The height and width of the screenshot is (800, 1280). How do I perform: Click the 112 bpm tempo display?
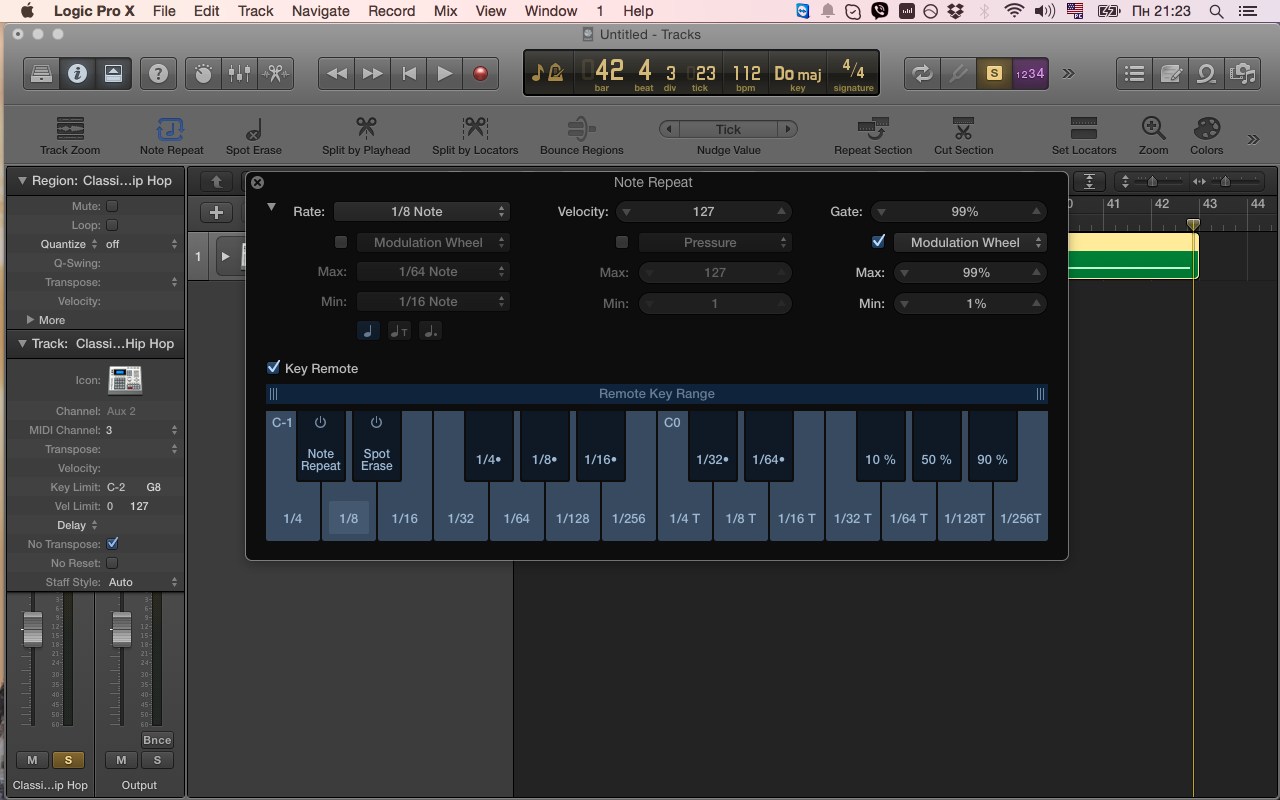click(746, 72)
